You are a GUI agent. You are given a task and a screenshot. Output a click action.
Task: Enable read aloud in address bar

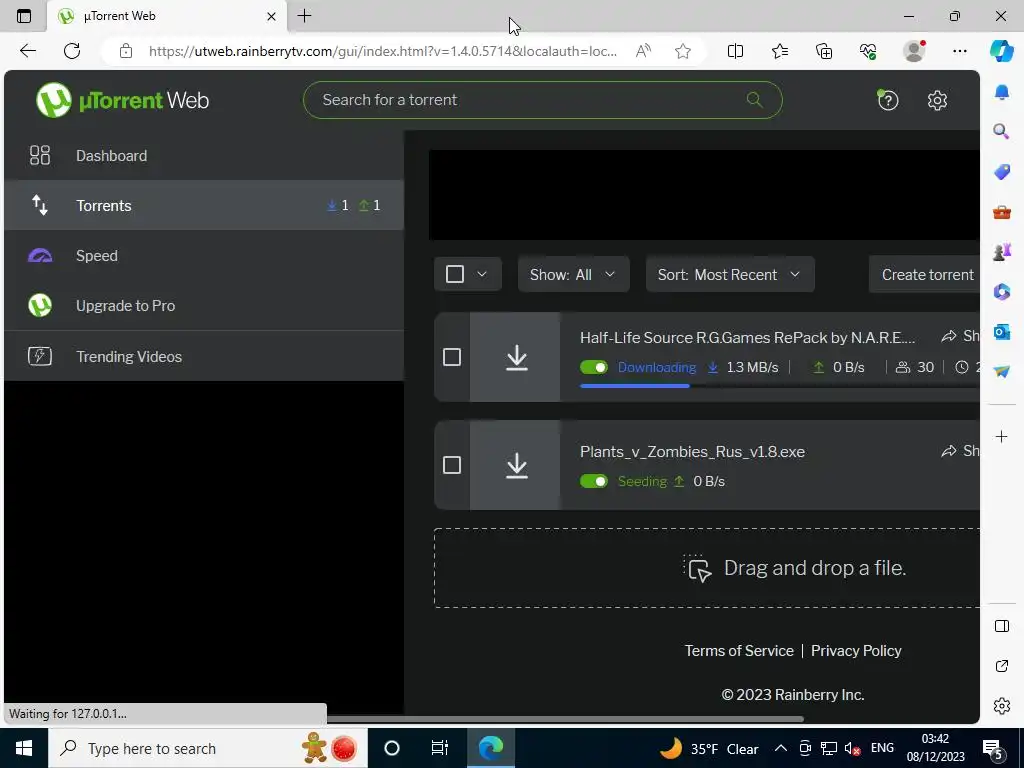point(643,51)
